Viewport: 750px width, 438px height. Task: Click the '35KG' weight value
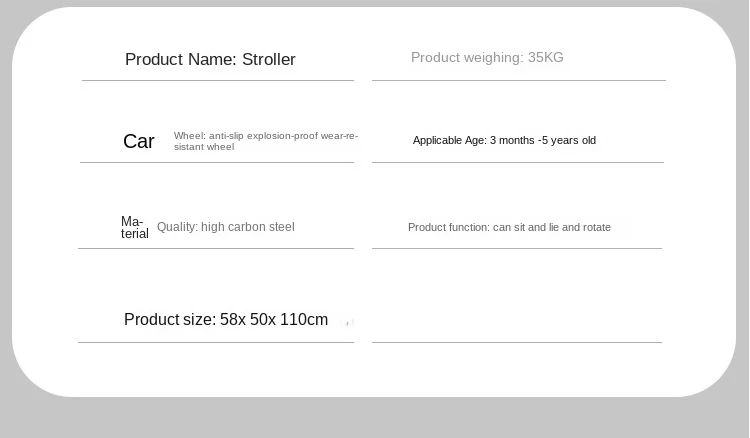[546, 57]
